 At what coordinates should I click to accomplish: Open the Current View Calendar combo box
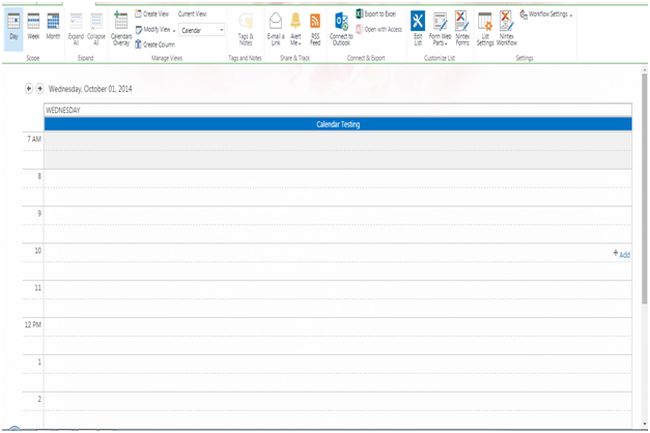(x=202, y=30)
